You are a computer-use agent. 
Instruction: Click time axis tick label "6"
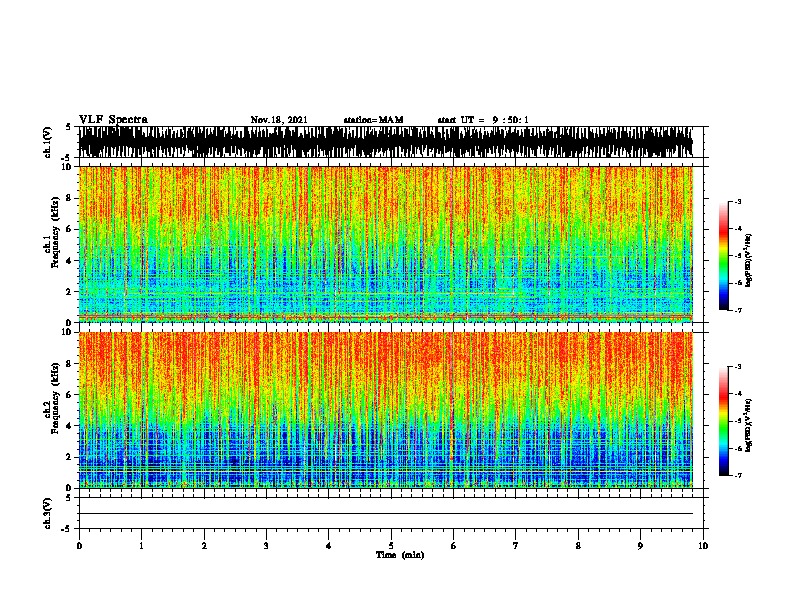pos(454,546)
